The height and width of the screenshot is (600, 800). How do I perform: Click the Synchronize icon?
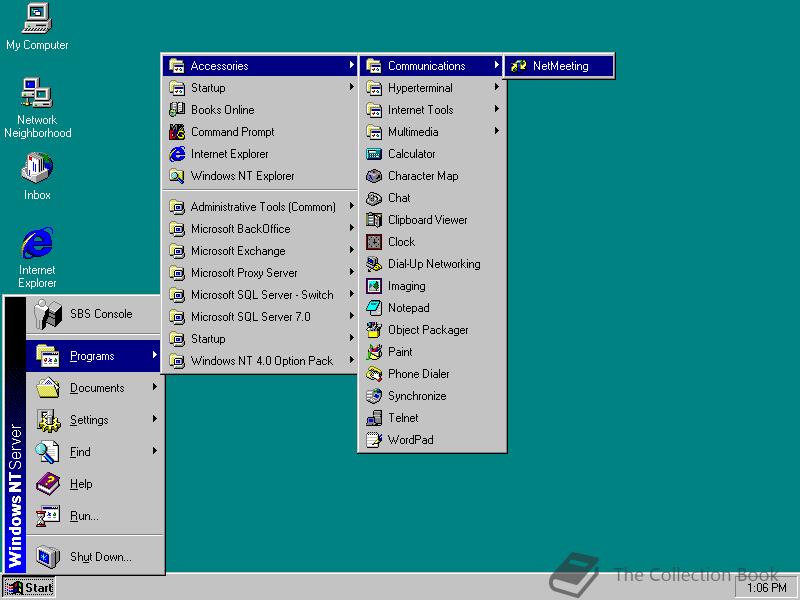coord(374,395)
